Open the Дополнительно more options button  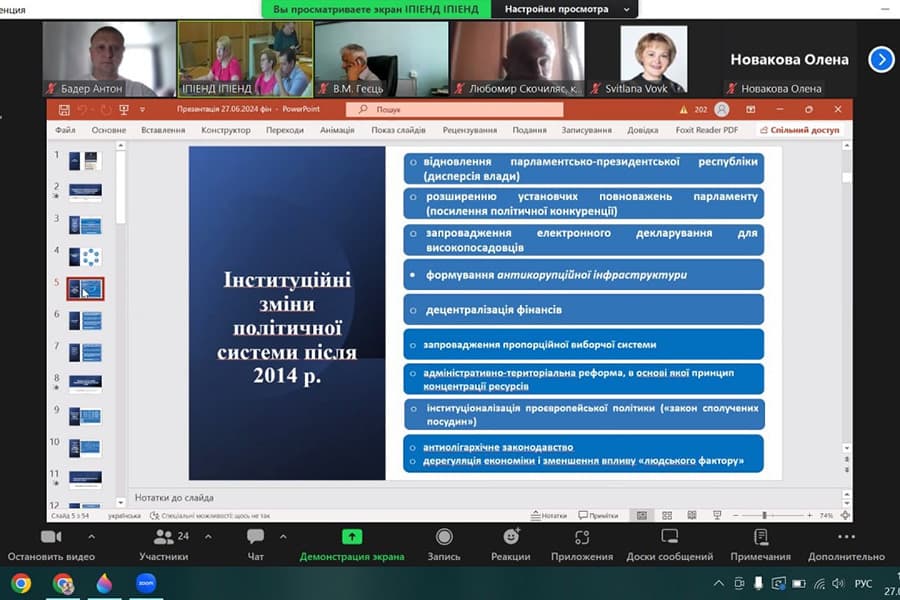pyautogui.click(x=846, y=543)
